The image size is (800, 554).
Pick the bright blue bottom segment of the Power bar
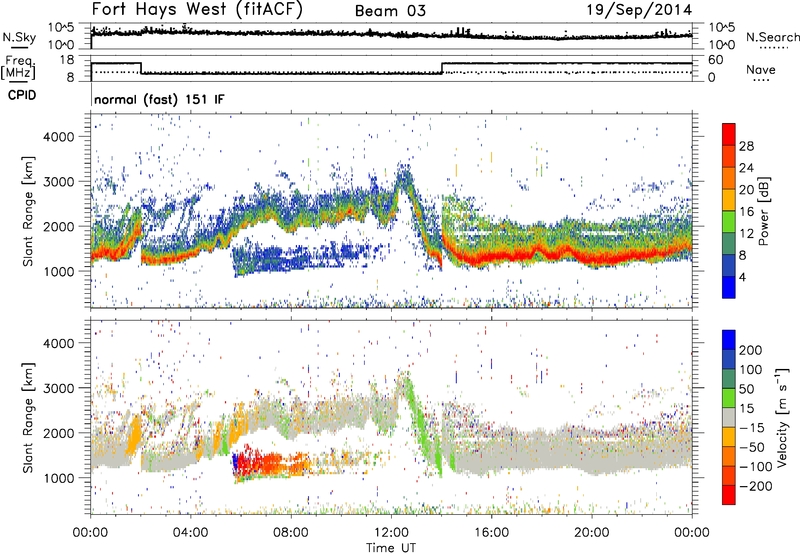pyautogui.click(x=729, y=288)
